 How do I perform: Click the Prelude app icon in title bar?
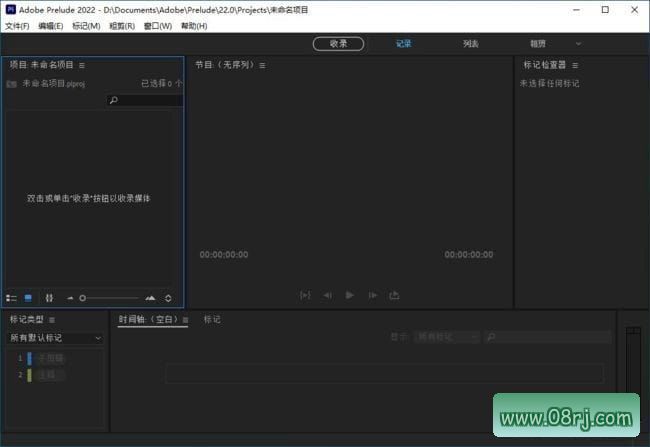pyautogui.click(x=11, y=10)
